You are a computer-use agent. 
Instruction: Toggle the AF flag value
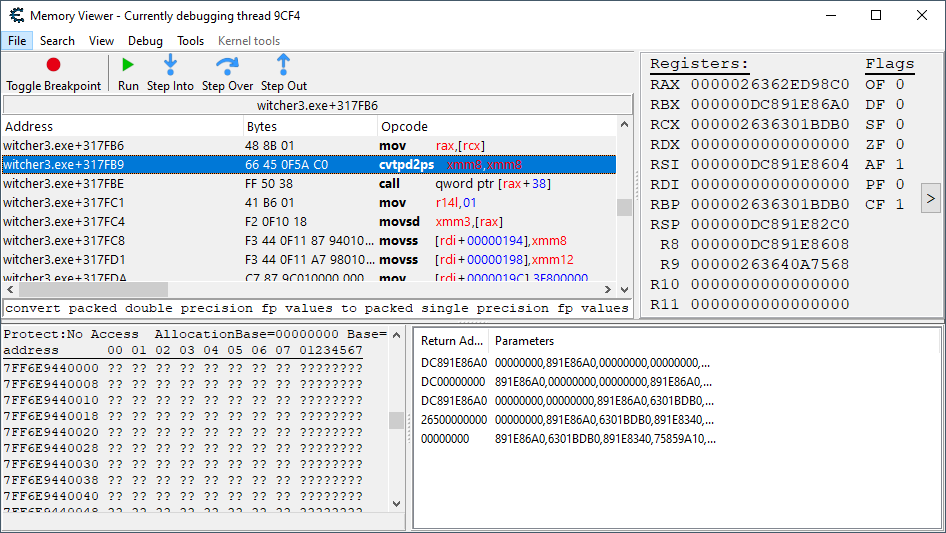coord(900,164)
